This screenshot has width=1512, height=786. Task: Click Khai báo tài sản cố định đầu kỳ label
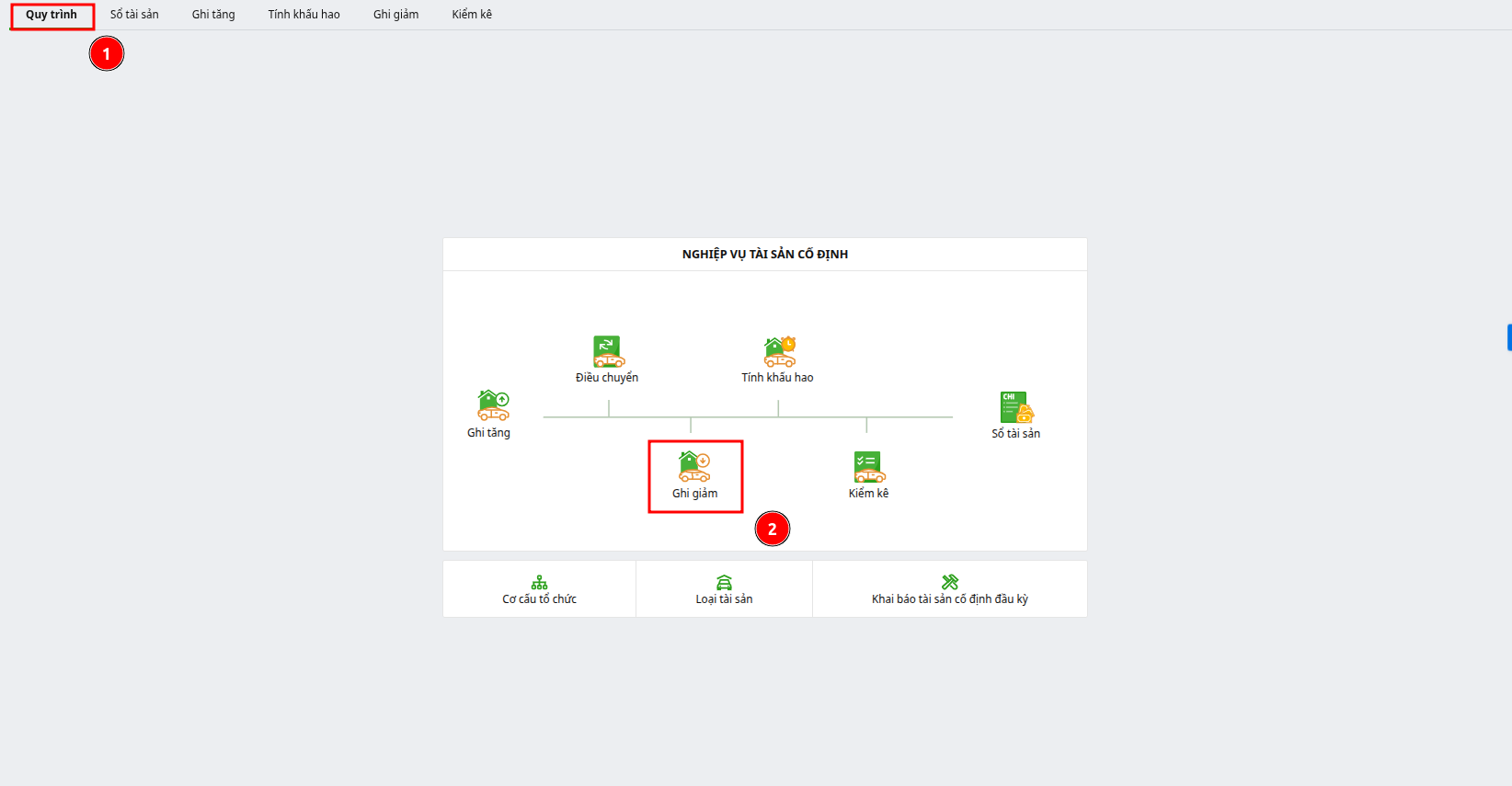[950, 599]
